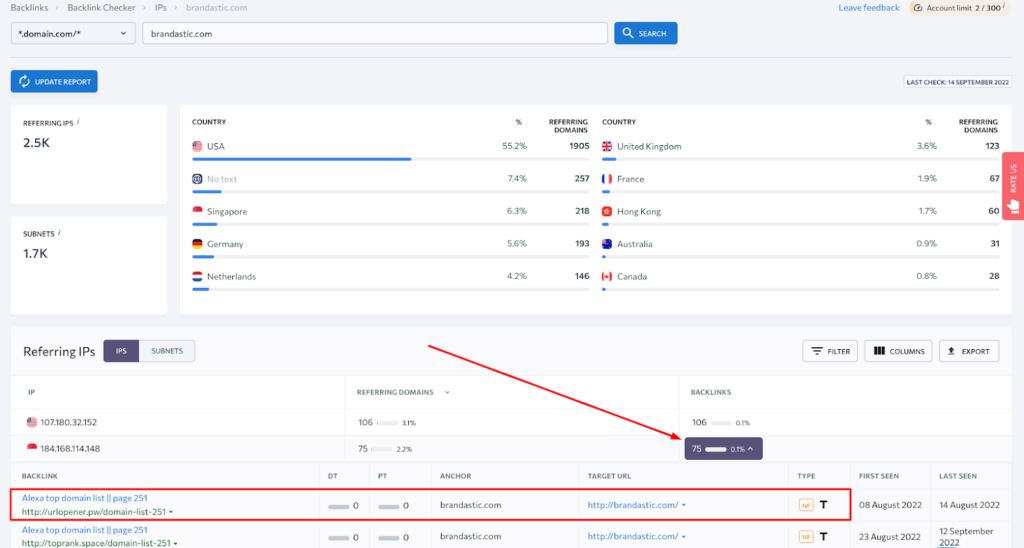Click the Australia flag icon

(x=607, y=244)
